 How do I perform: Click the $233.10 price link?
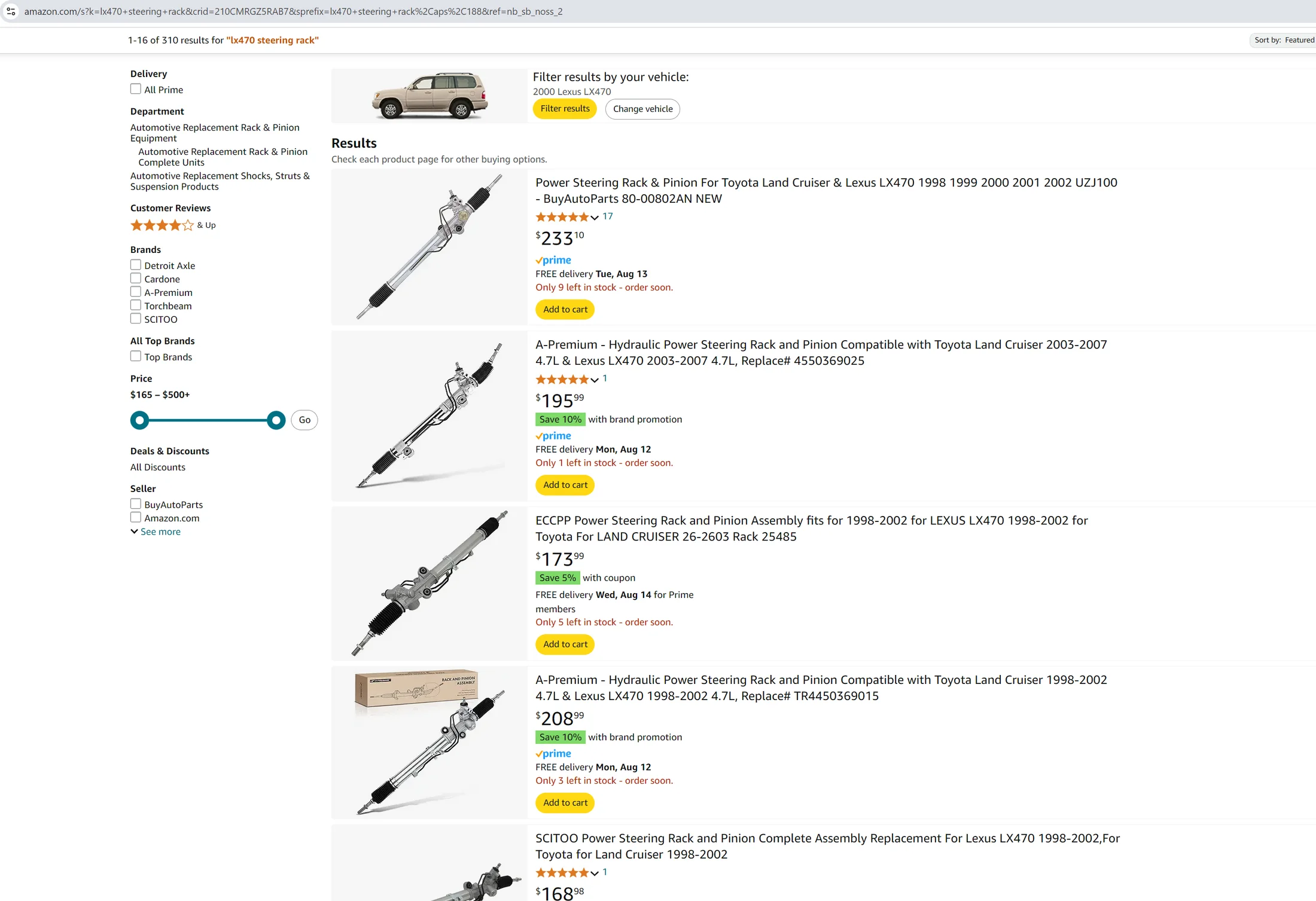tap(560, 238)
